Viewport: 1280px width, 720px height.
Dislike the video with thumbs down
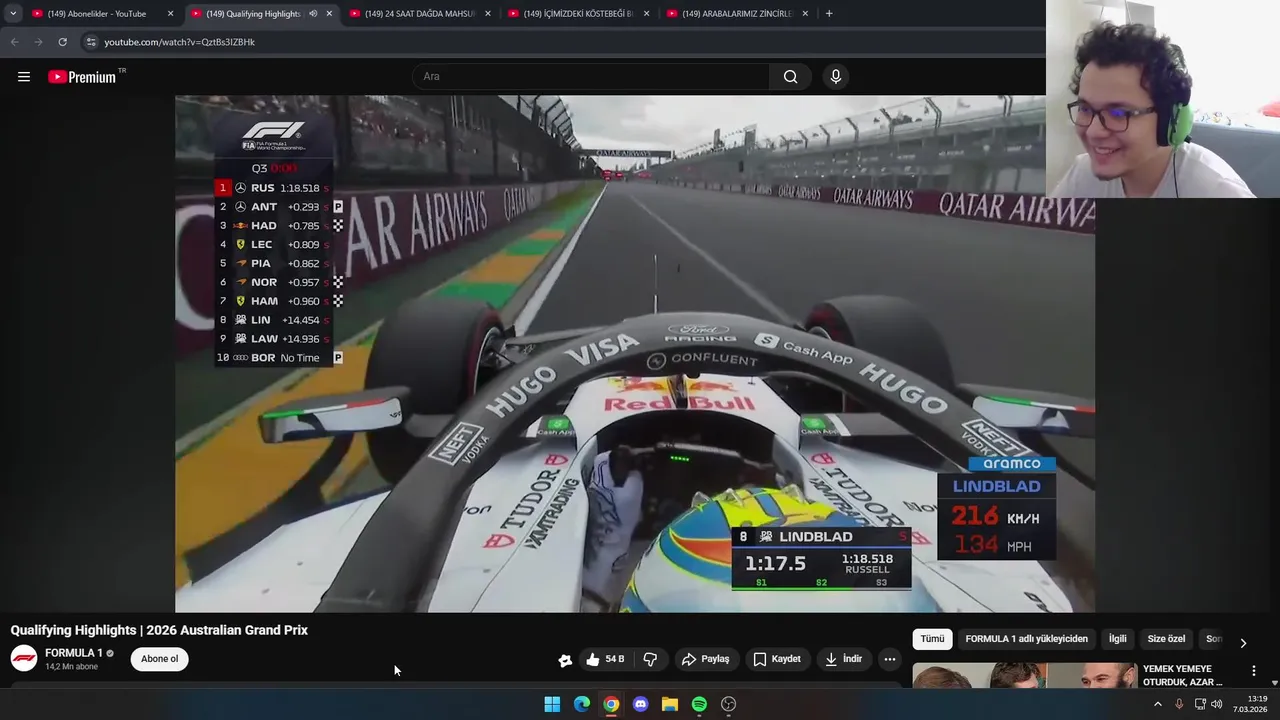pos(650,659)
